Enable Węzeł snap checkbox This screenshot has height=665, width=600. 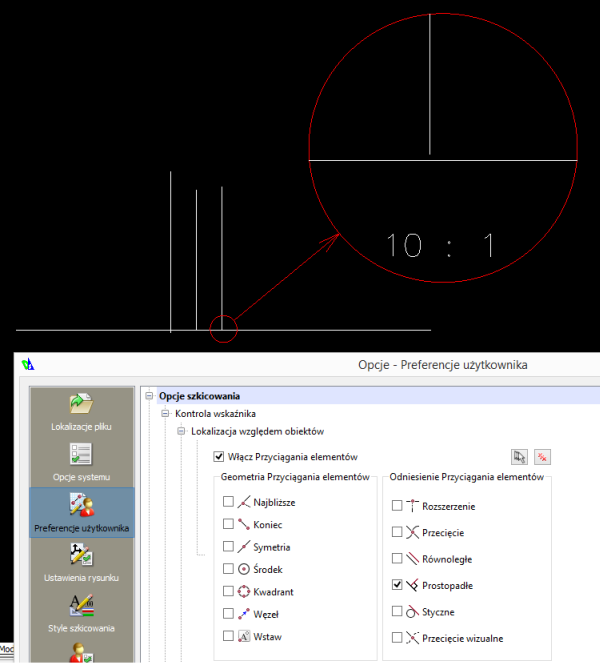click(x=228, y=614)
